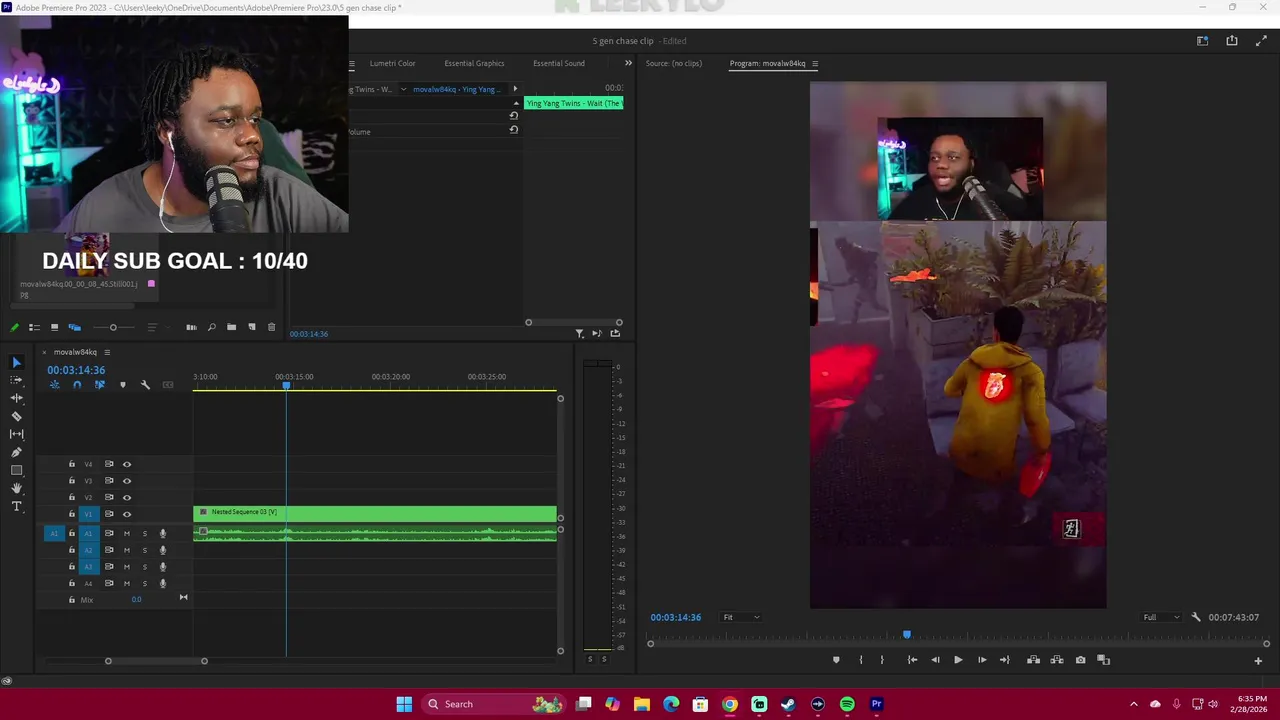Select the Slip tool
Image resolution: width=1280 pixels, height=720 pixels.
click(x=16, y=434)
